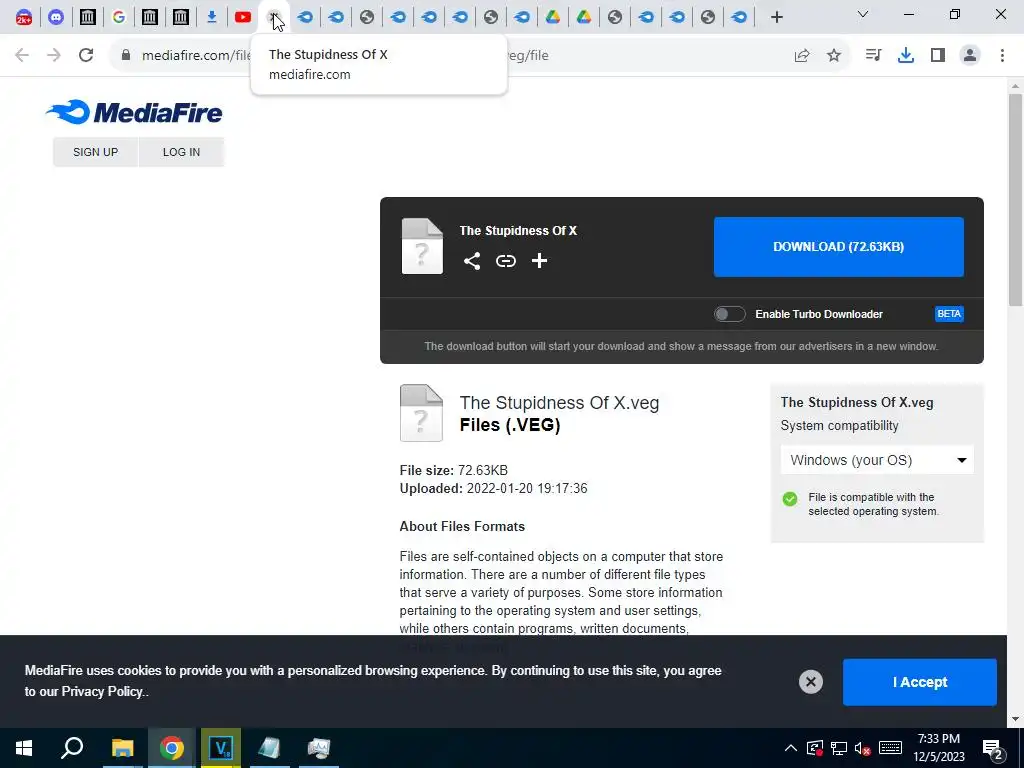Viewport: 1024px width, 768px height.
Task: Click the green compatibility checkmark icon
Action: point(790,499)
